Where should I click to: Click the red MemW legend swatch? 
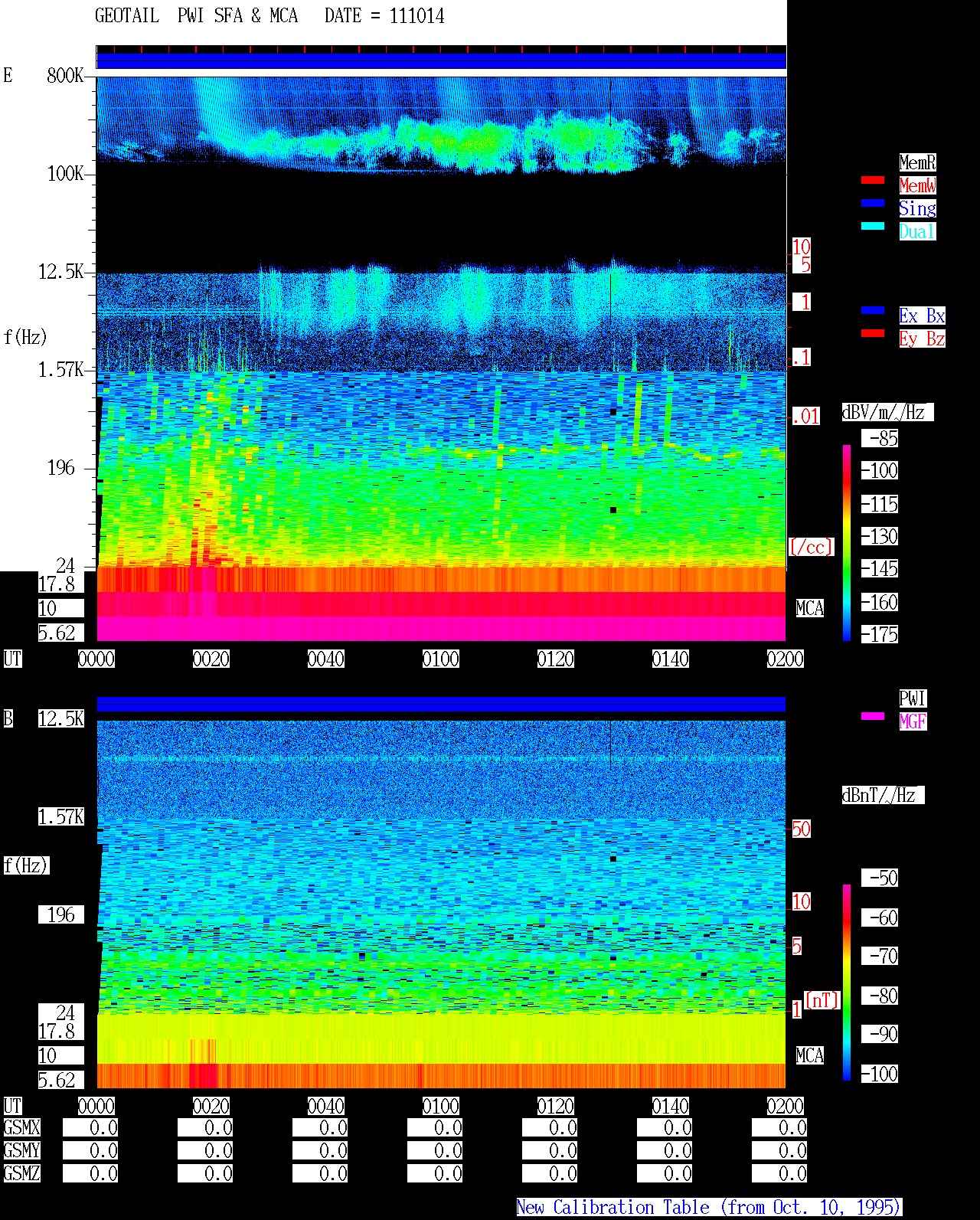tap(873, 181)
